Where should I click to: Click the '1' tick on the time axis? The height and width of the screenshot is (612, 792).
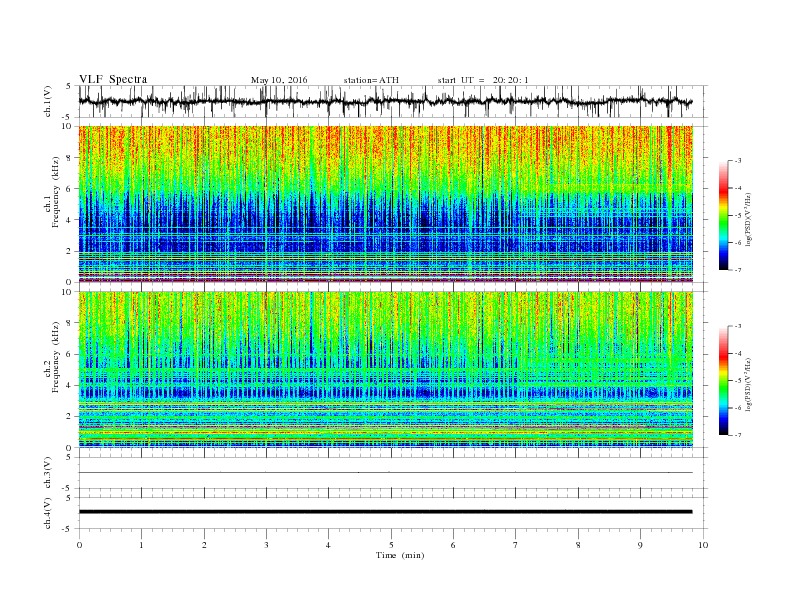[x=141, y=545]
